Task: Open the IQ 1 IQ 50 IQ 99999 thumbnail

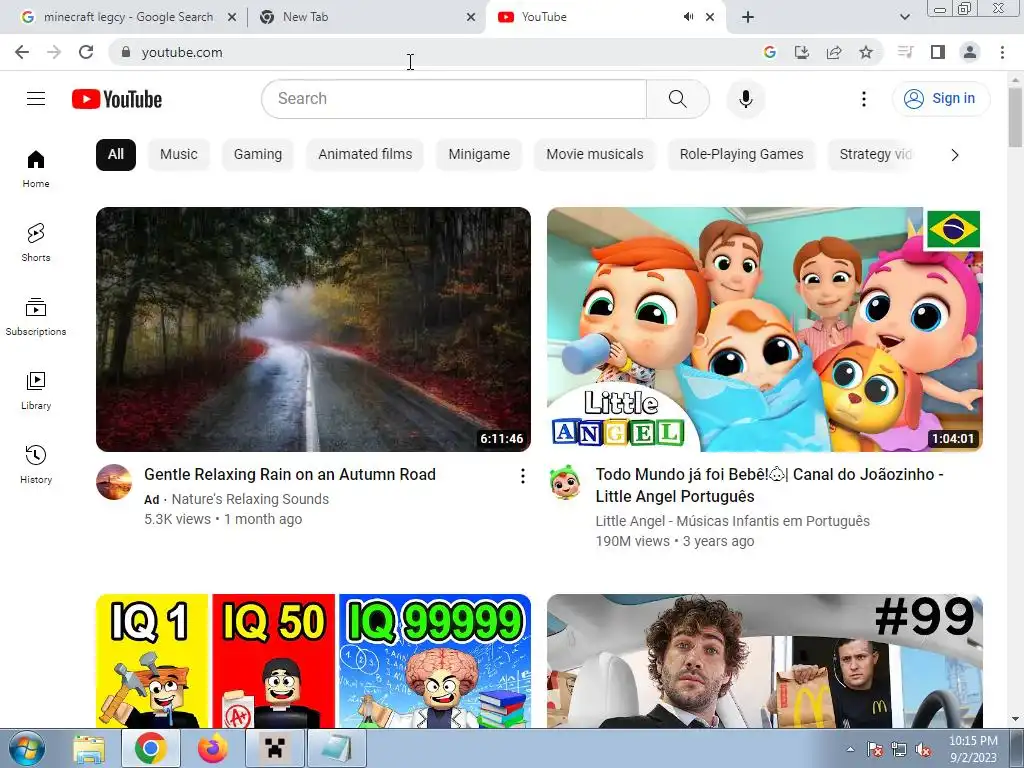Action: [x=313, y=661]
